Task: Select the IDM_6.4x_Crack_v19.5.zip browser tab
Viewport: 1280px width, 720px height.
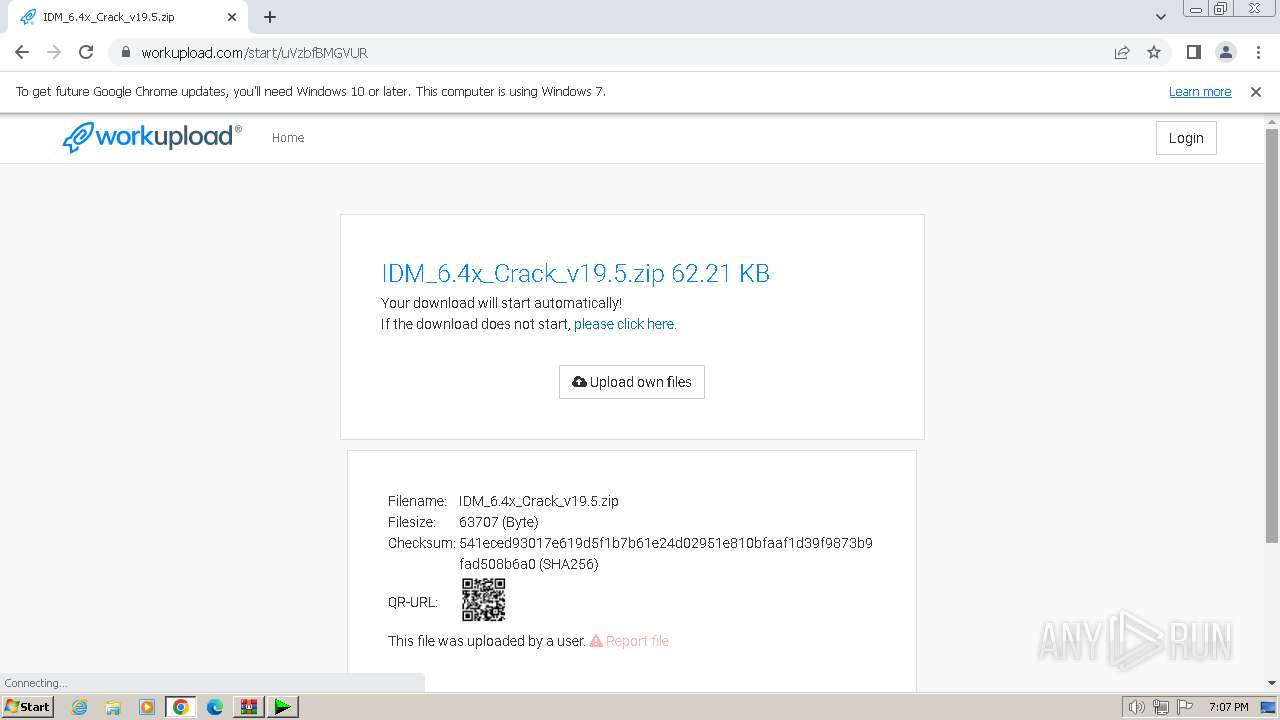Action: (126, 17)
